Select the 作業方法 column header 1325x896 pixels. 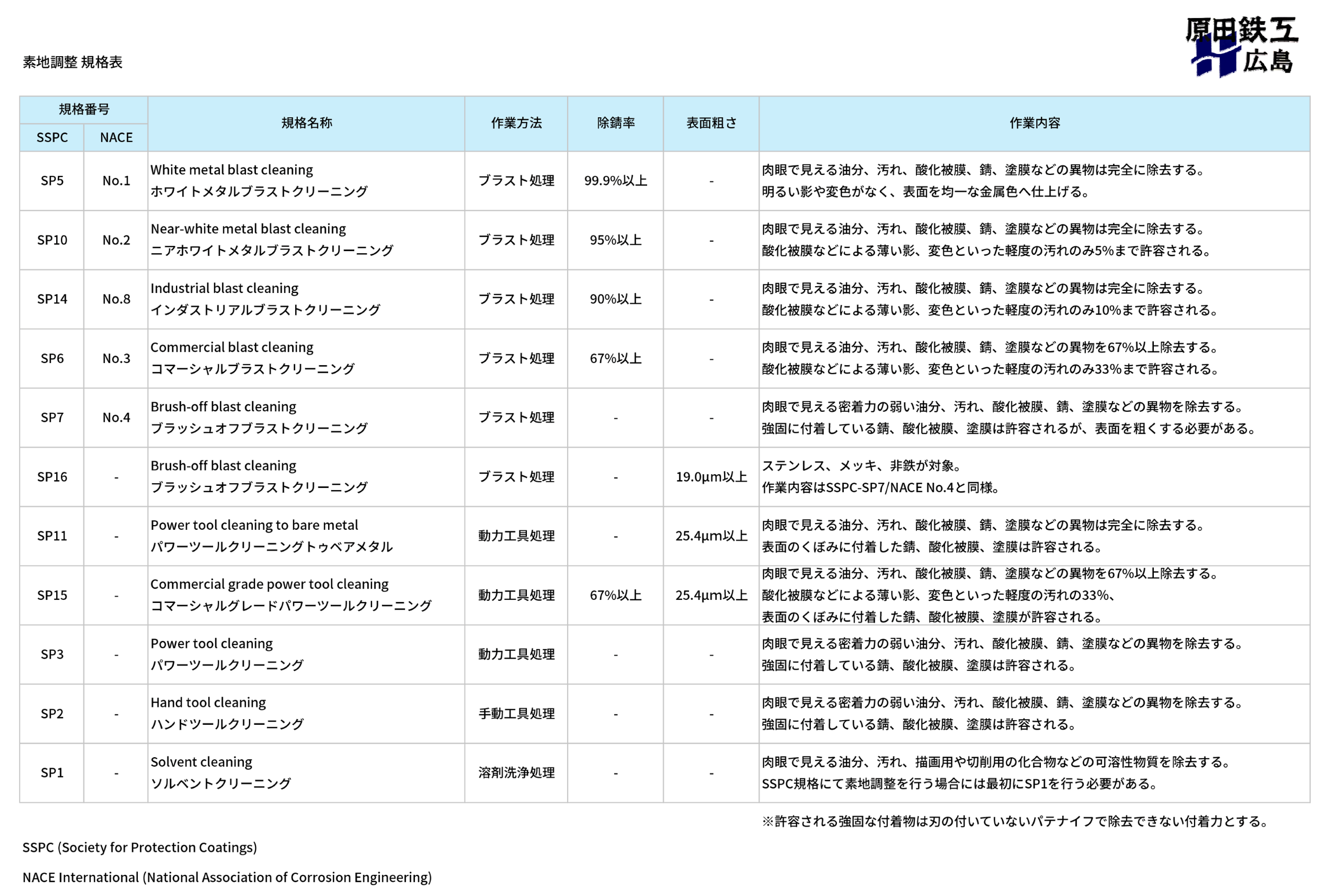(x=516, y=122)
